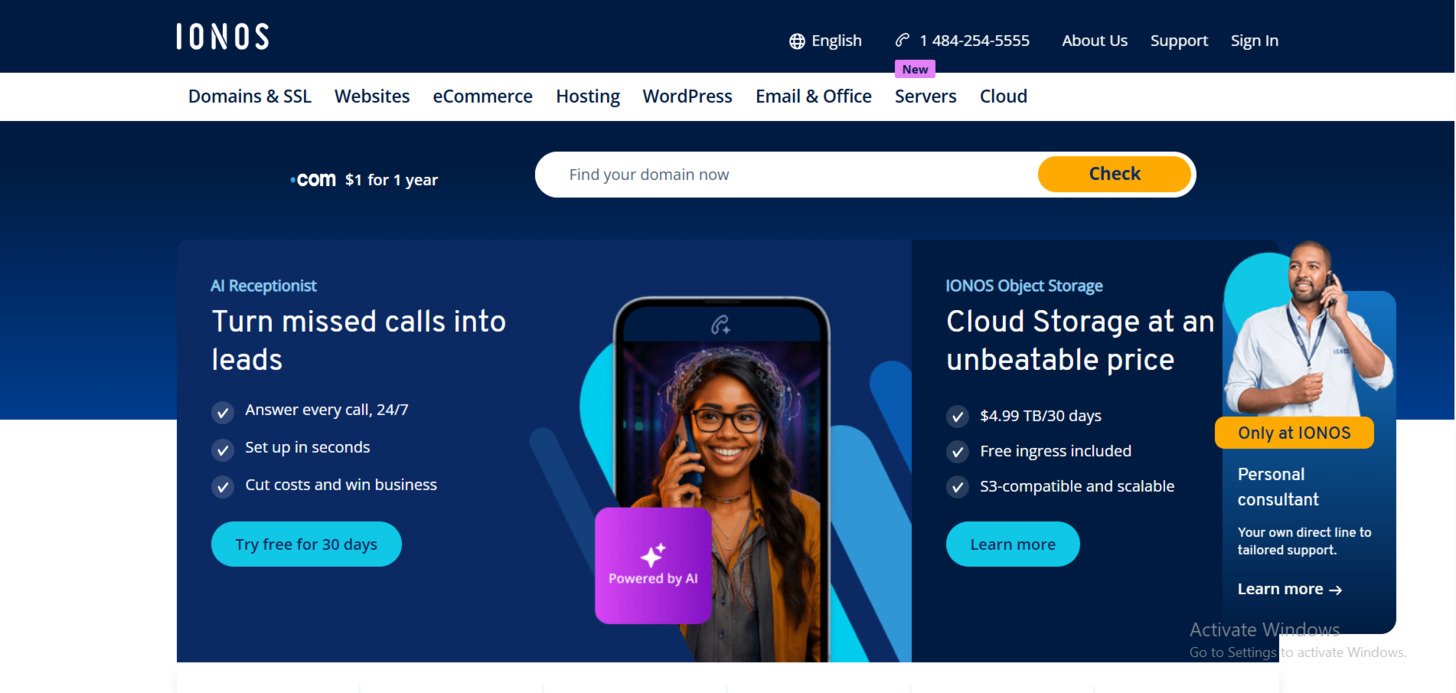Click the call icon on the phone mockup
The width and height of the screenshot is (1456, 693).
[x=721, y=325]
